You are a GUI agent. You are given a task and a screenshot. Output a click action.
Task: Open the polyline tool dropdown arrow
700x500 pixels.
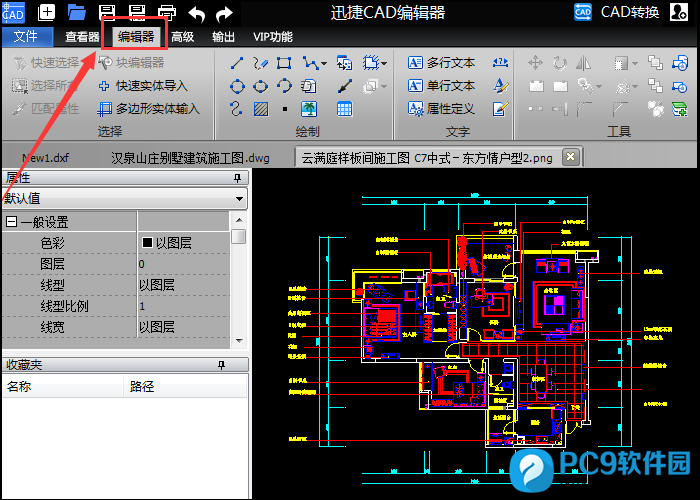323,63
